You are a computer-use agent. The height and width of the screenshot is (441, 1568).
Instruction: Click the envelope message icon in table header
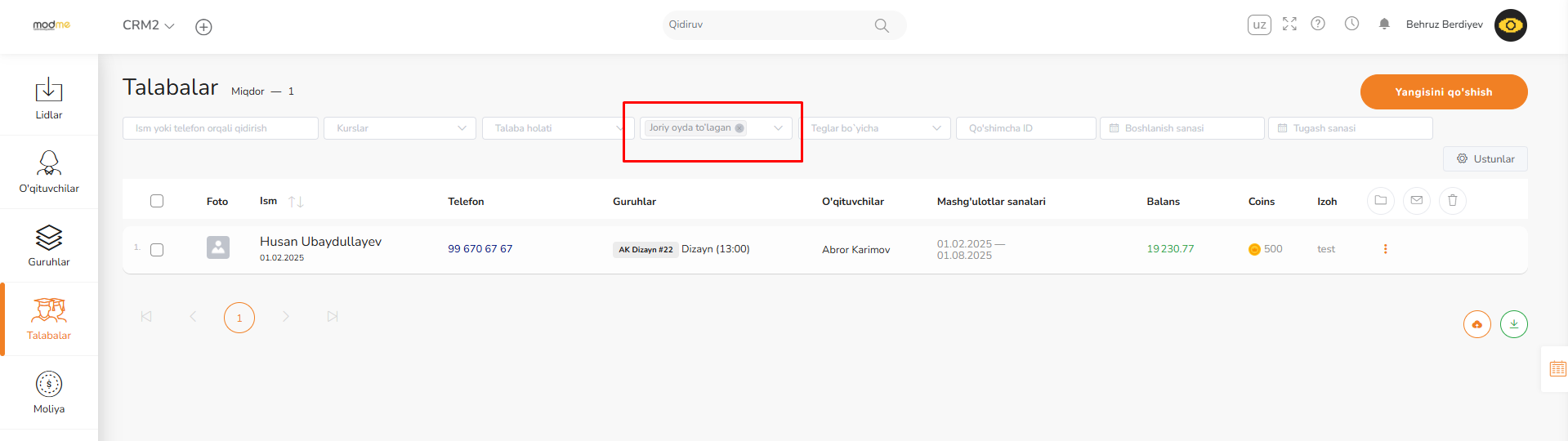click(x=1416, y=200)
